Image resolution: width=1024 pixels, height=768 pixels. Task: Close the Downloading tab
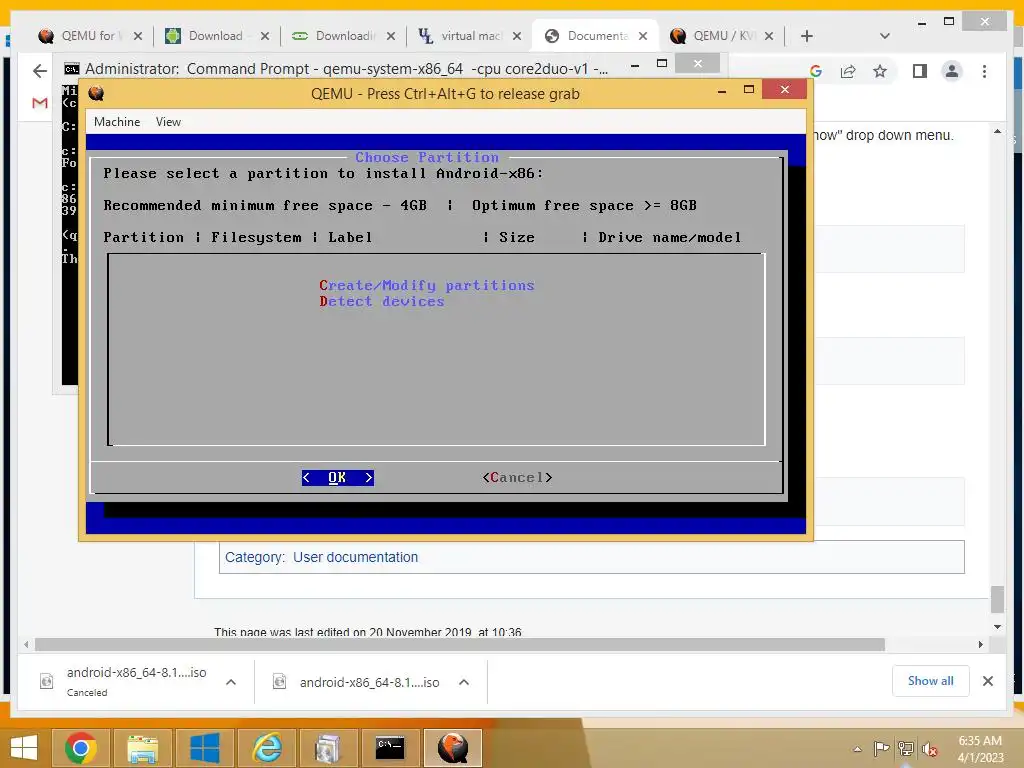(x=391, y=36)
